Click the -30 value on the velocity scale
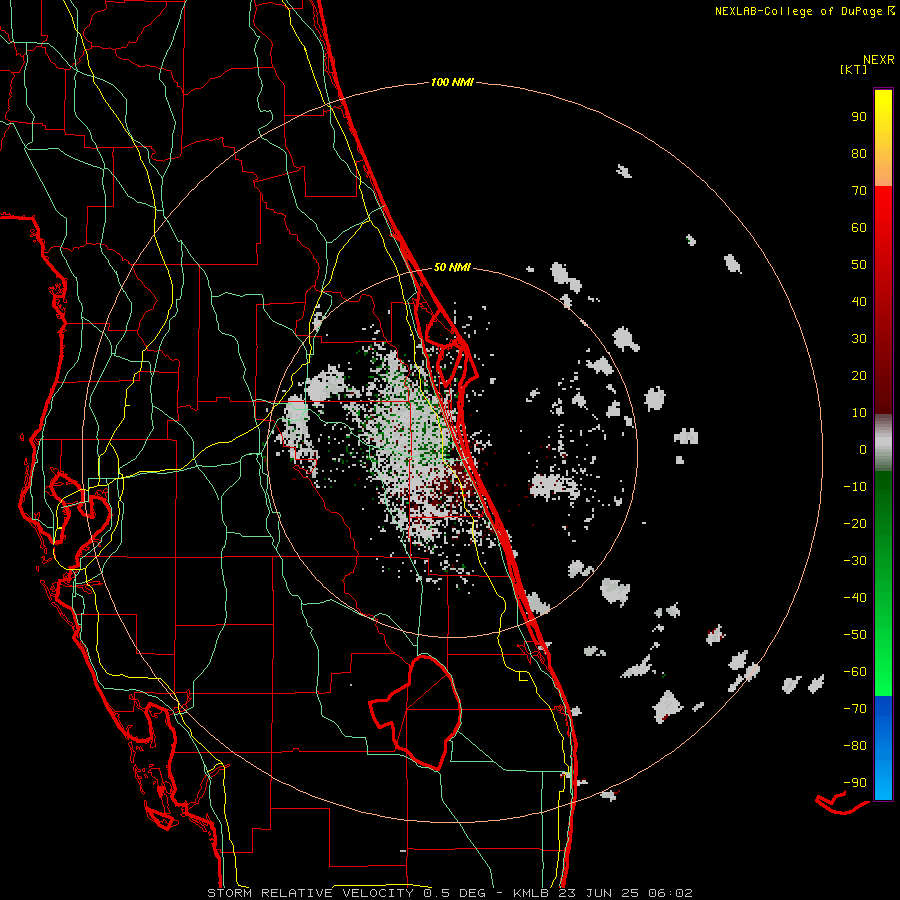The image size is (900, 900). pyautogui.click(x=855, y=561)
